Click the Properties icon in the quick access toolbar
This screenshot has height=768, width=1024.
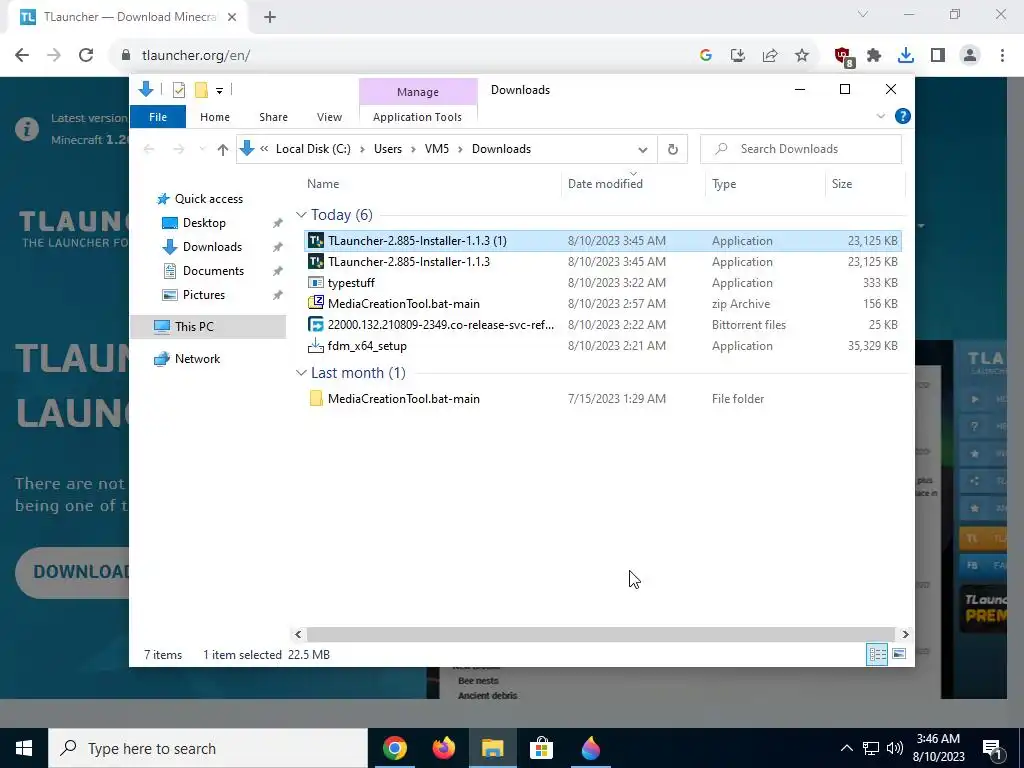point(178,90)
